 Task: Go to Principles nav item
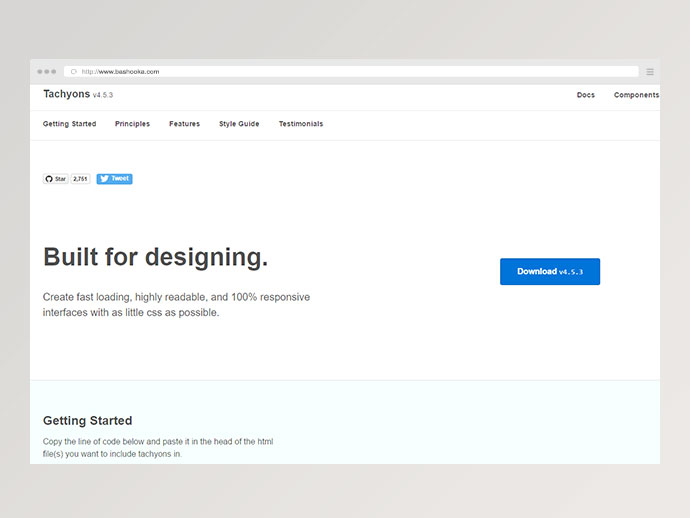[132, 124]
